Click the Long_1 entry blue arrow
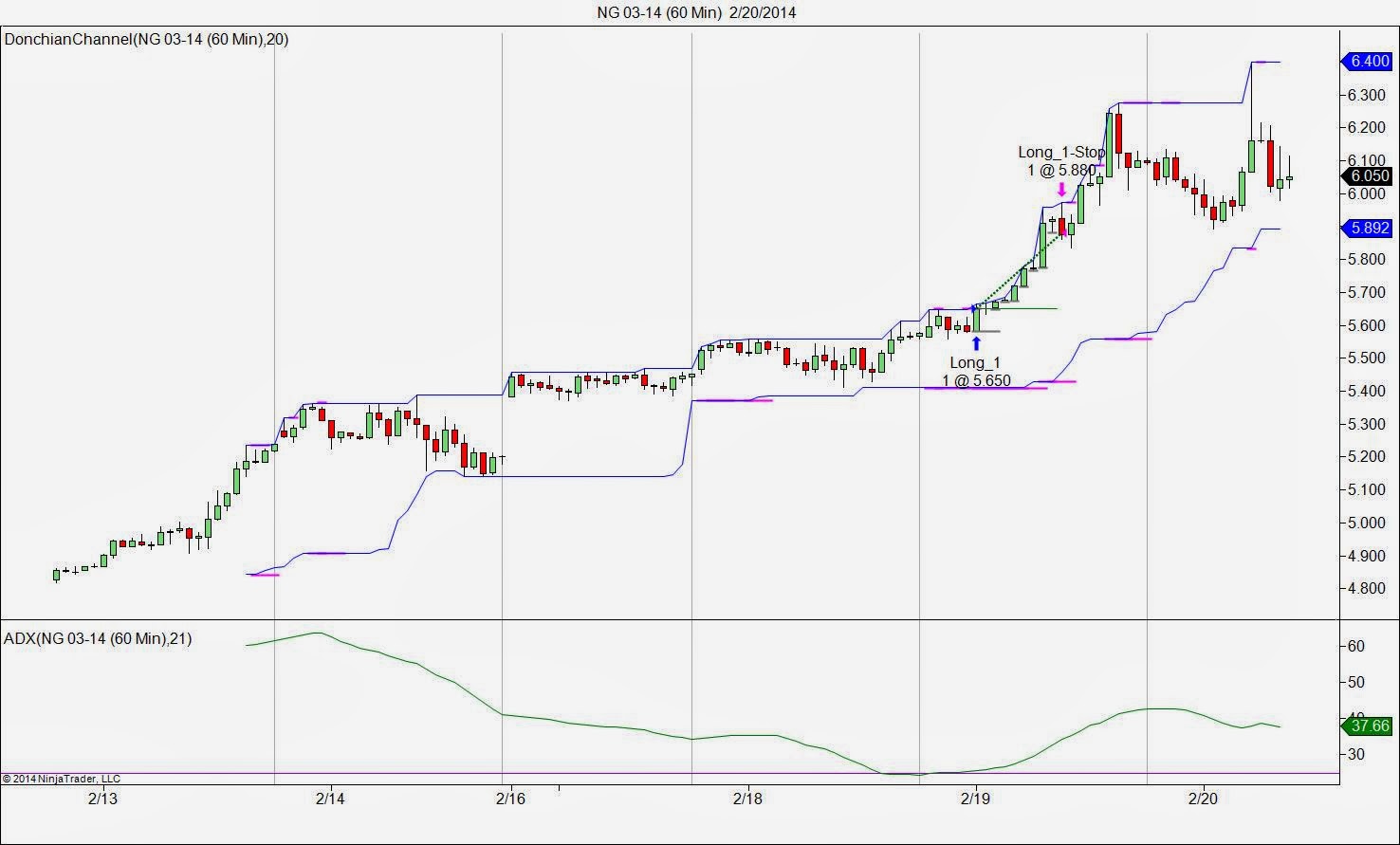The width and height of the screenshot is (1400, 845). pos(976,343)
